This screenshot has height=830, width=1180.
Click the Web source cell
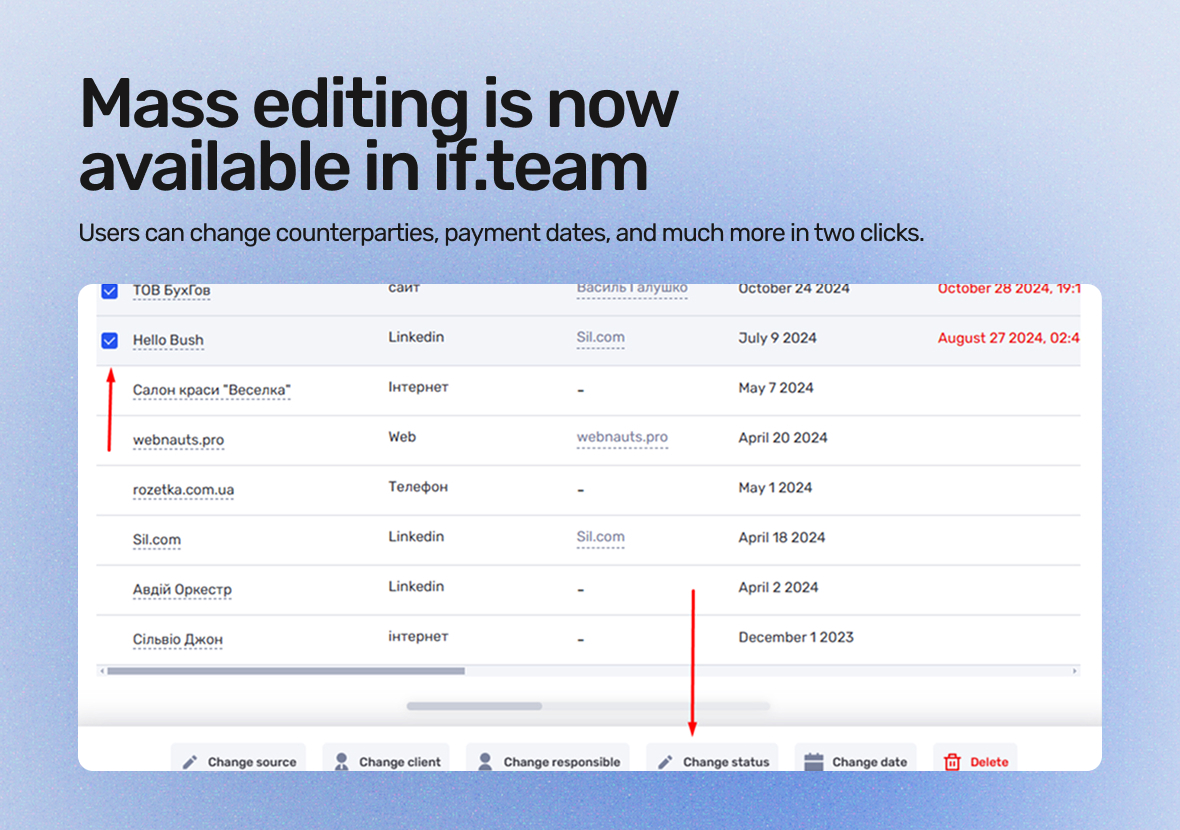click(x=402, y=437)
